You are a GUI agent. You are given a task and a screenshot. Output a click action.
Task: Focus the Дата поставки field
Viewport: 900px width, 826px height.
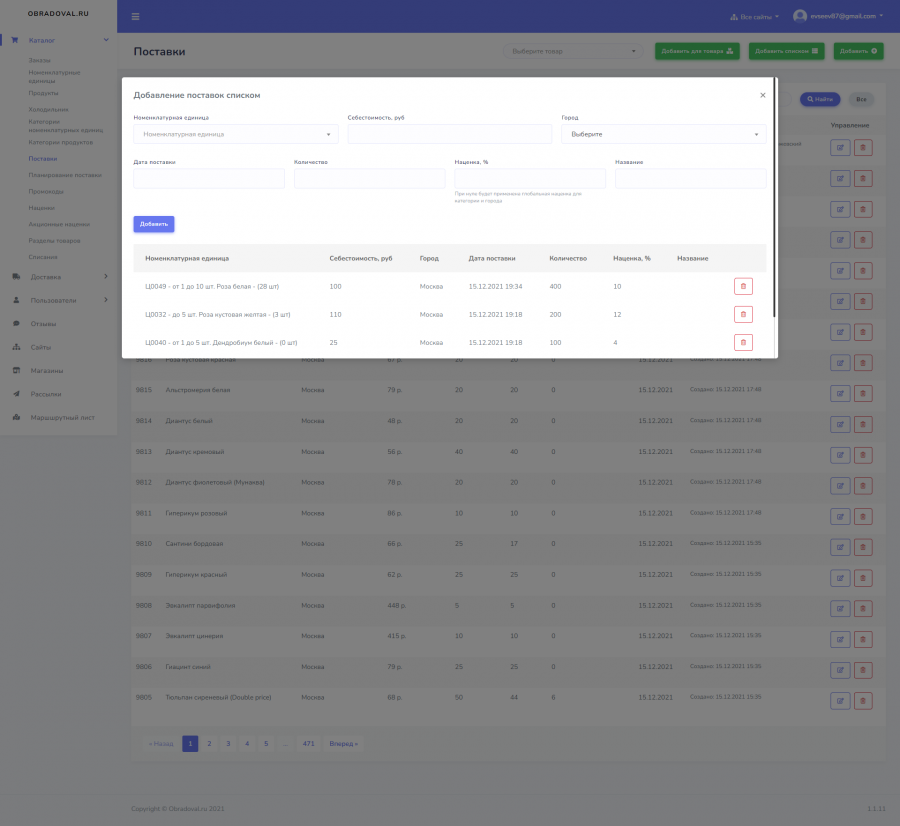click(209, 179)
